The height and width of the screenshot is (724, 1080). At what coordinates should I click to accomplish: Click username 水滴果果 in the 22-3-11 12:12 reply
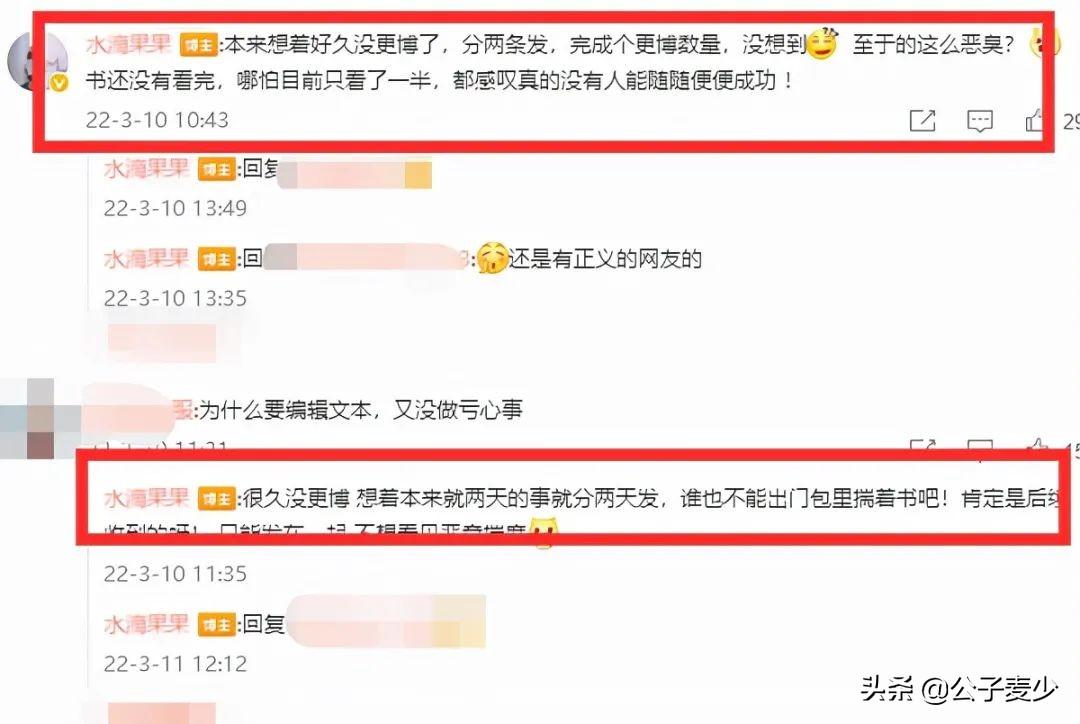(147, 624)
